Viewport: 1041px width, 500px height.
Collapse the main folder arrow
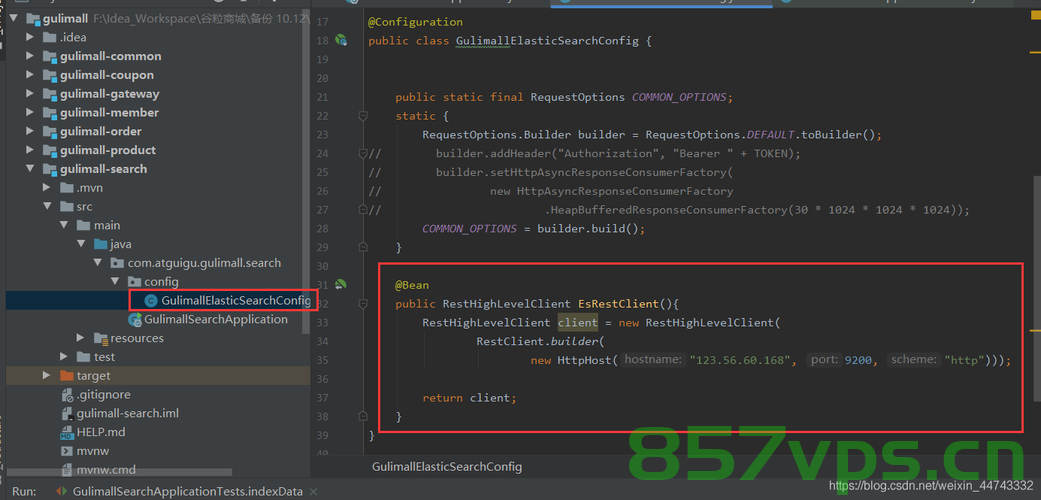[x=64, y=225]
